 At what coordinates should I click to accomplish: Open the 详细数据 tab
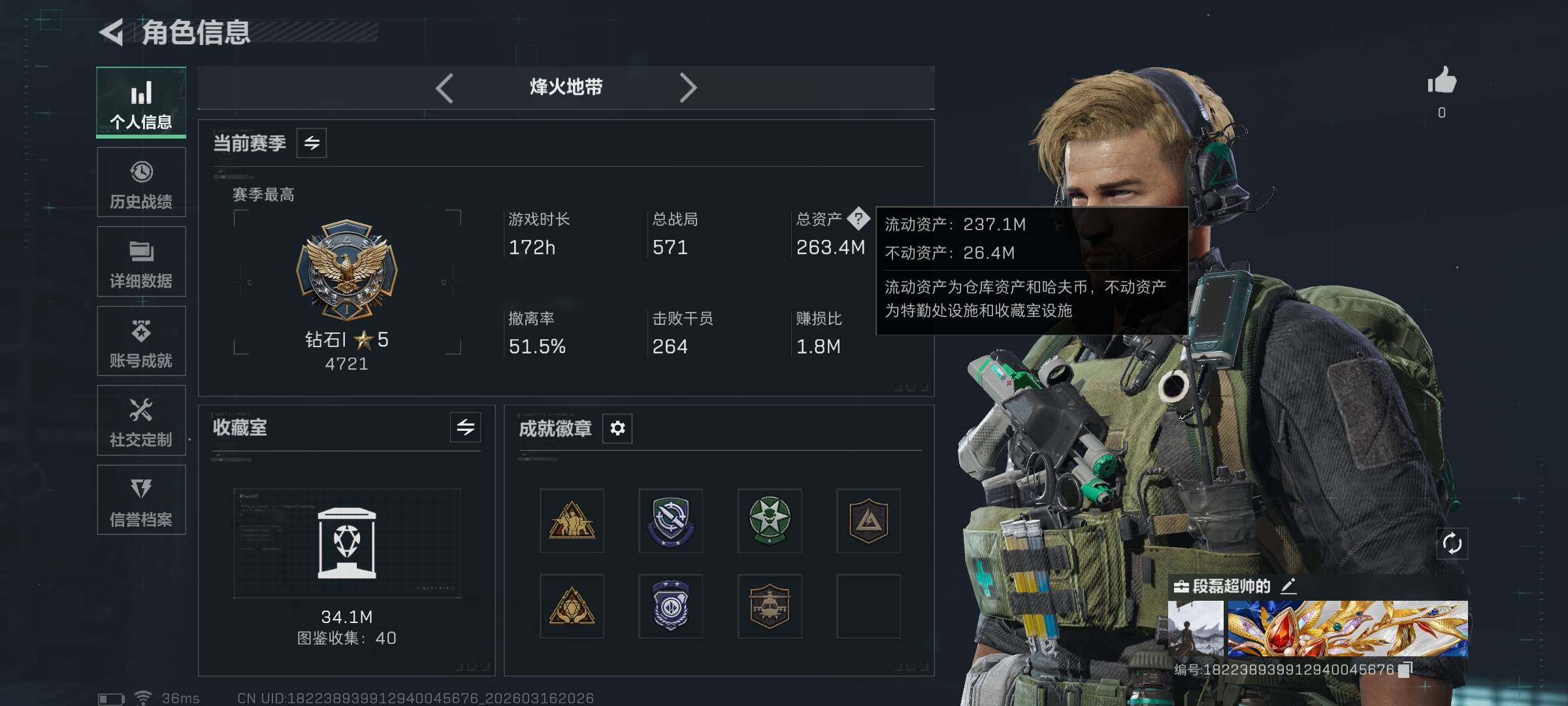[141, 261]
